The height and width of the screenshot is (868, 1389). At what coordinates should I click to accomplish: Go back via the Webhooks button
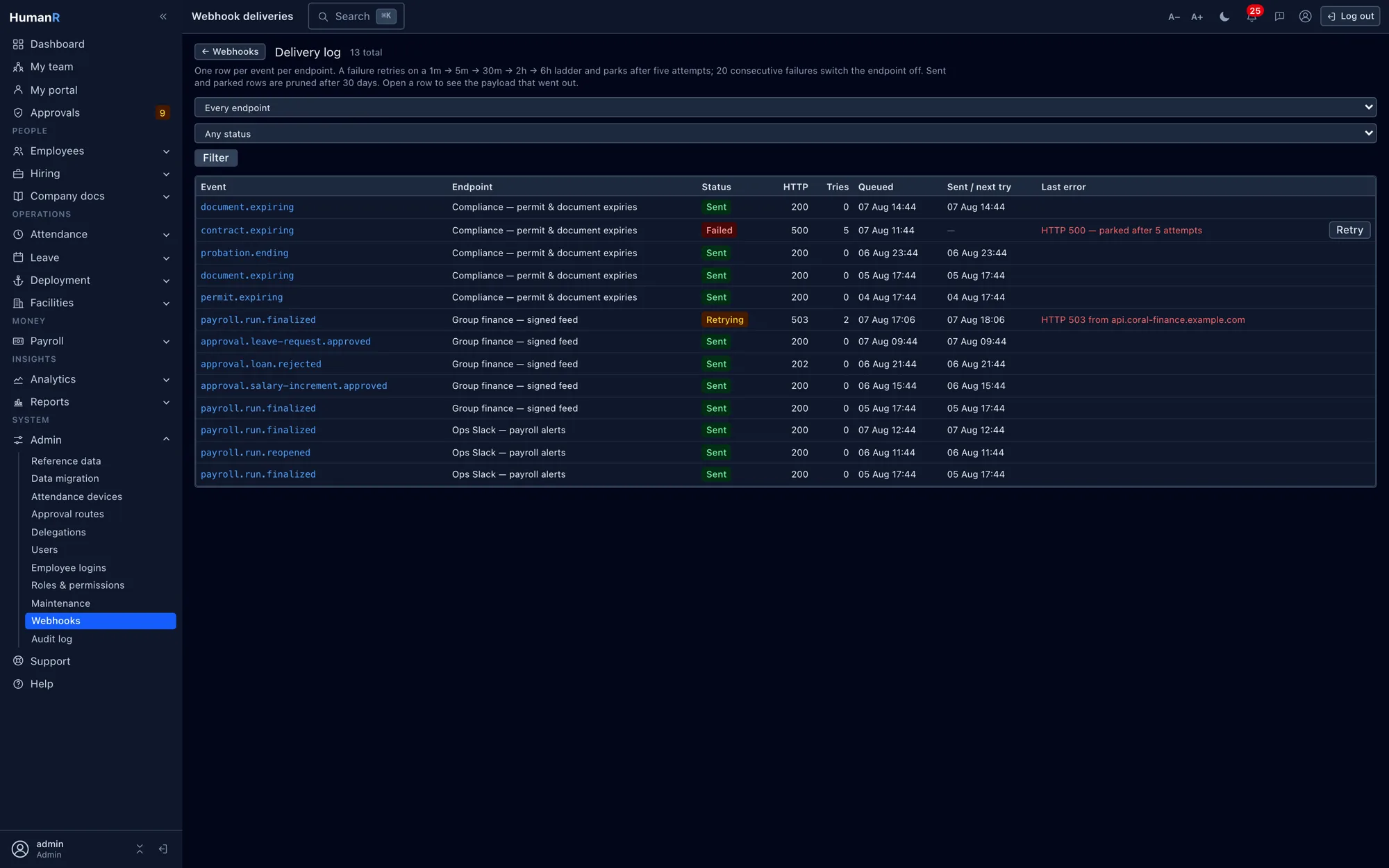coord(230,52)
